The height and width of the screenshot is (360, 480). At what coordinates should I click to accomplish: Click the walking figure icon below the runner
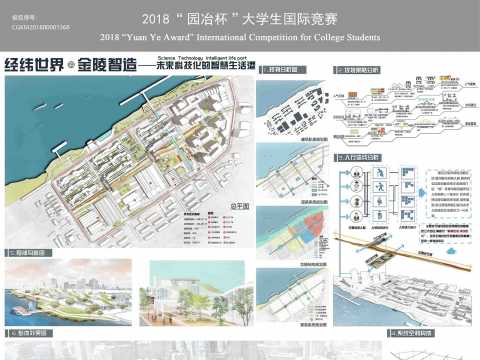tap(380, 187)
